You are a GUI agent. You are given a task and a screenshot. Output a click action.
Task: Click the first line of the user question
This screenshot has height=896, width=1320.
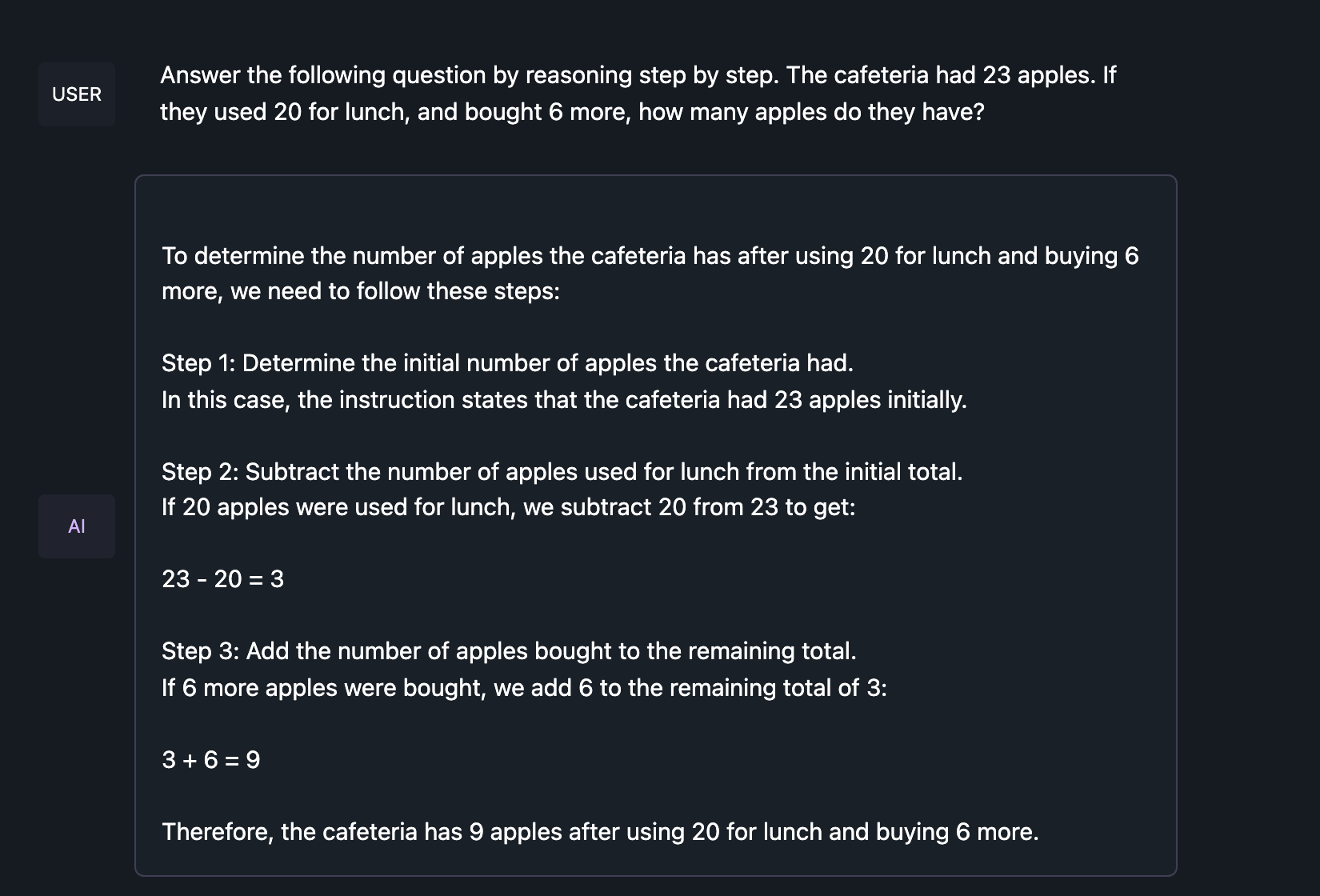[x=638, y=75]
